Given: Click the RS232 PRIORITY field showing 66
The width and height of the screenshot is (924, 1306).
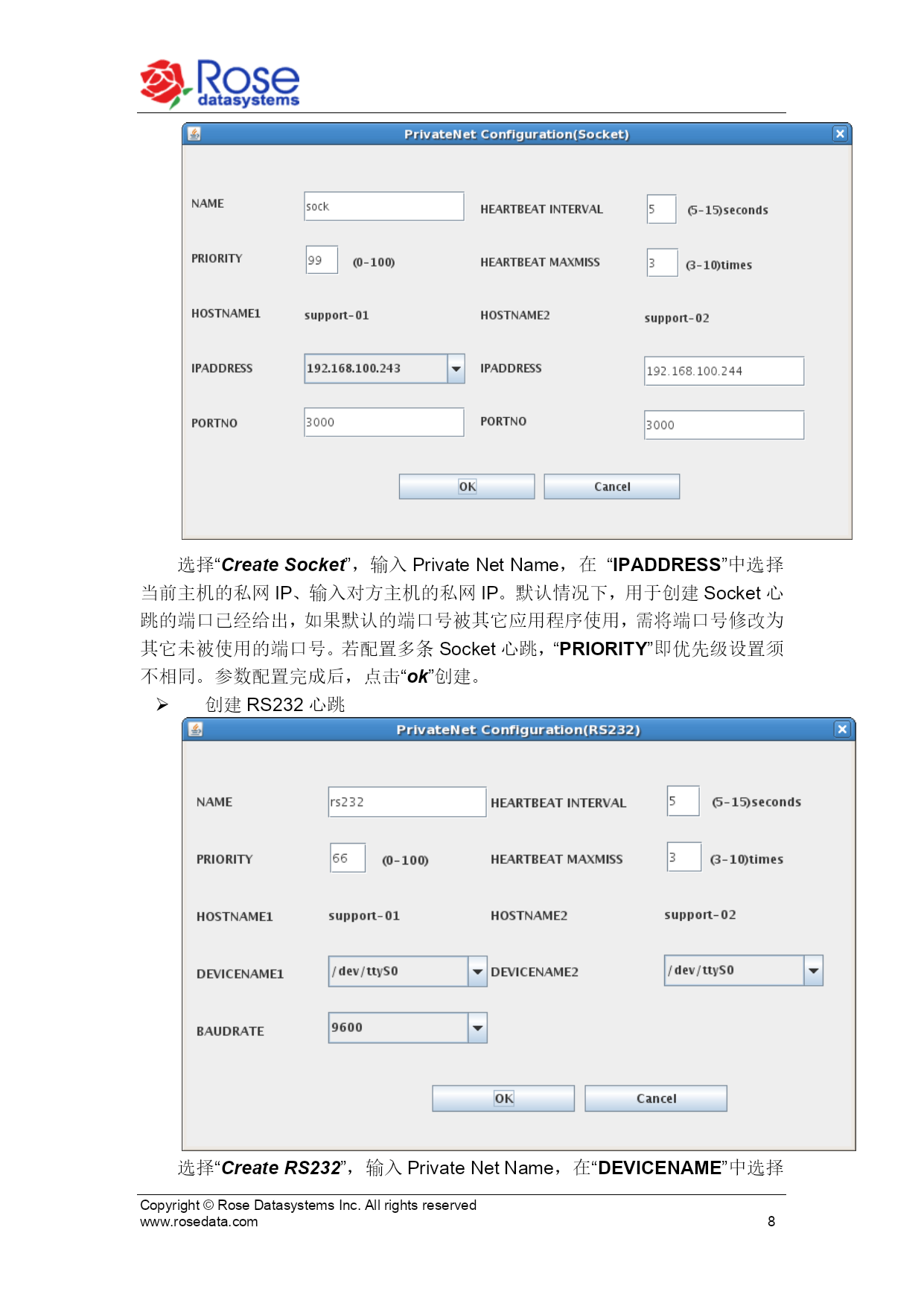Looking at the screenshot, I should point(348,858).
